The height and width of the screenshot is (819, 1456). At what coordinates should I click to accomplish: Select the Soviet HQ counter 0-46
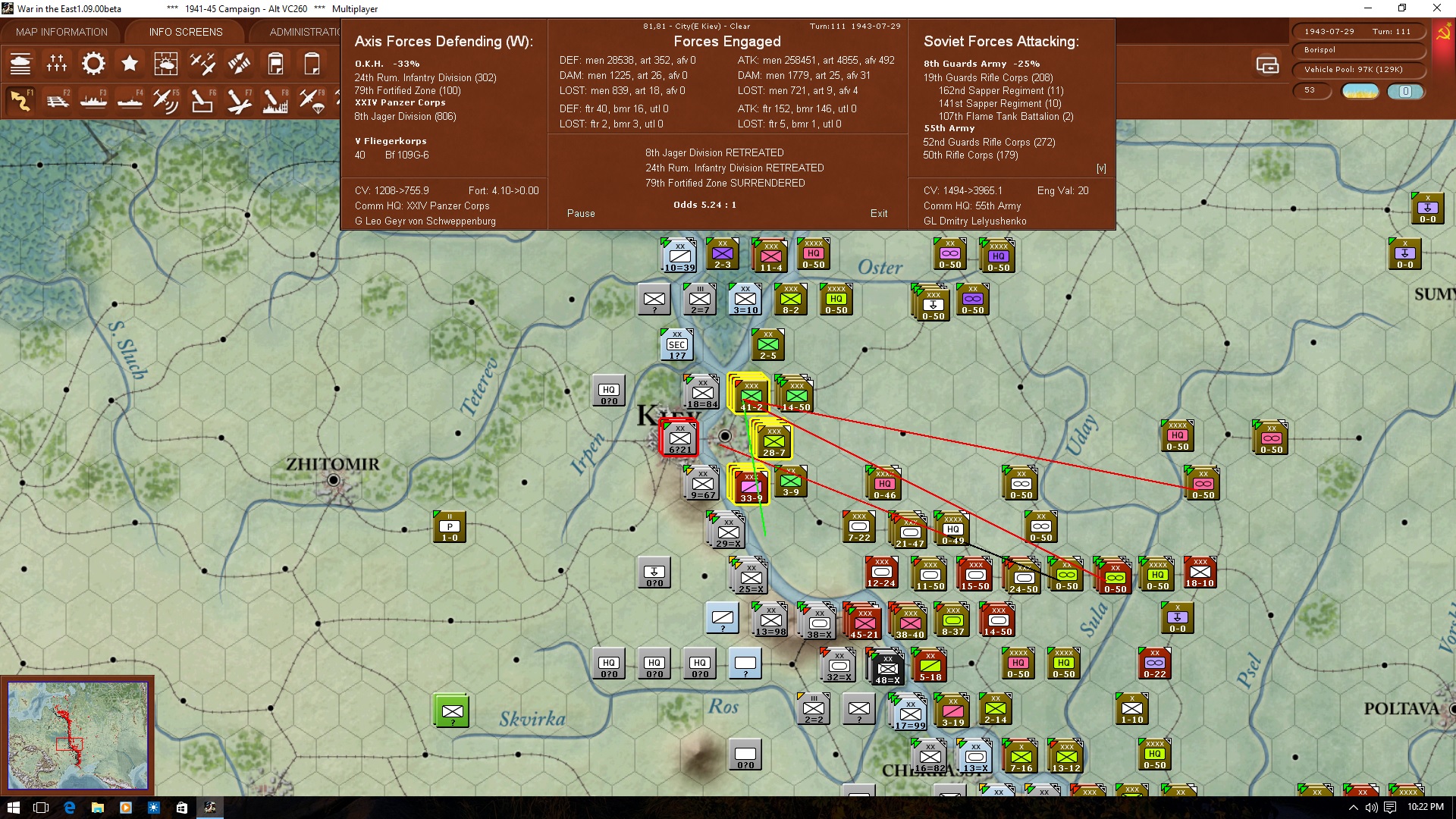point(884,483)
